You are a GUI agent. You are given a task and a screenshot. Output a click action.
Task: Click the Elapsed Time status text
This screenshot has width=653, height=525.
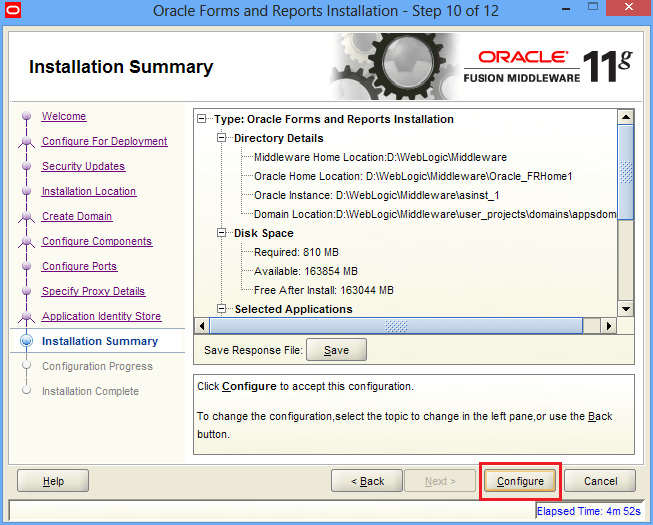[x=588, y=511]
